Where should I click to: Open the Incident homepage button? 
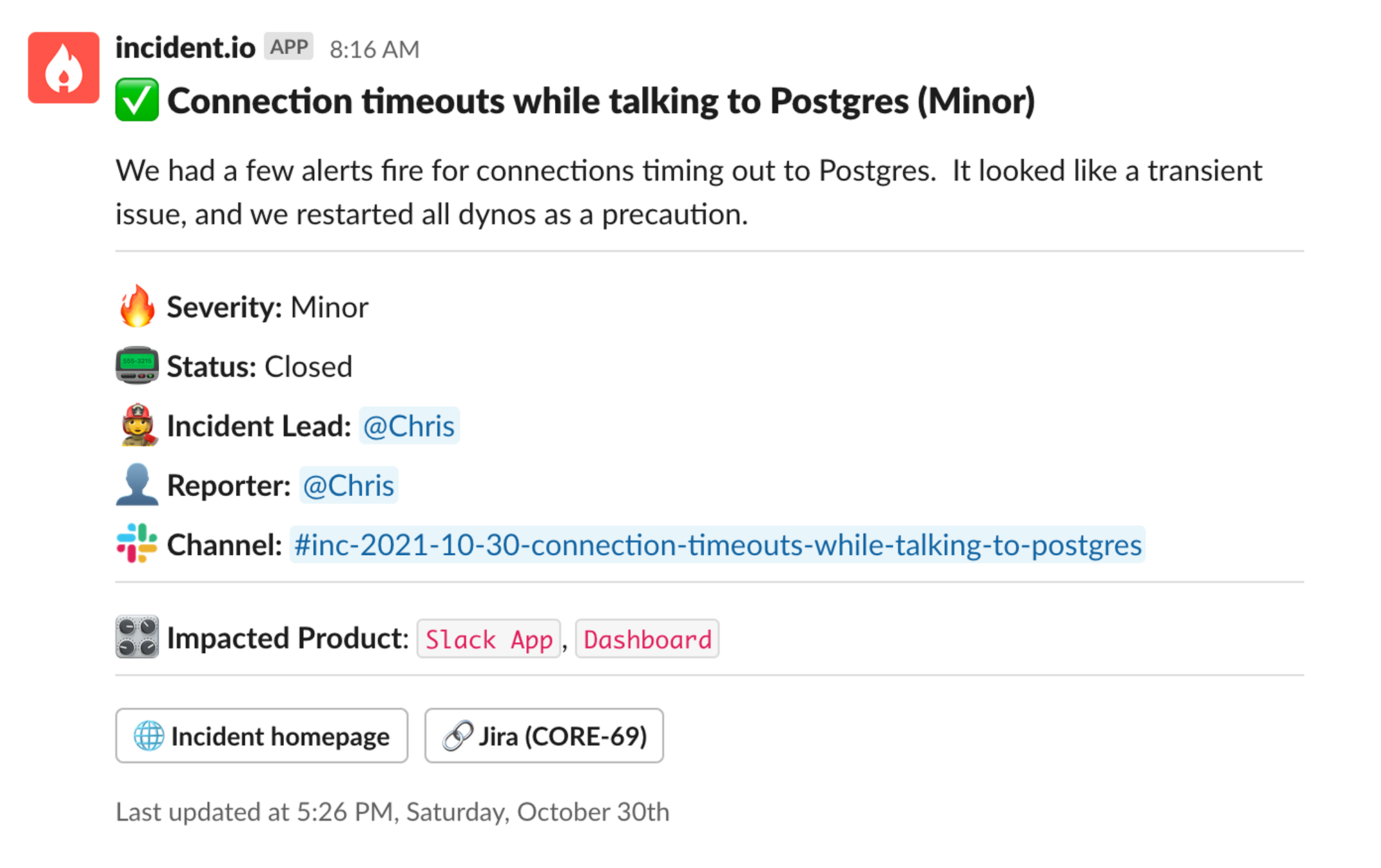tap(262, 735)
